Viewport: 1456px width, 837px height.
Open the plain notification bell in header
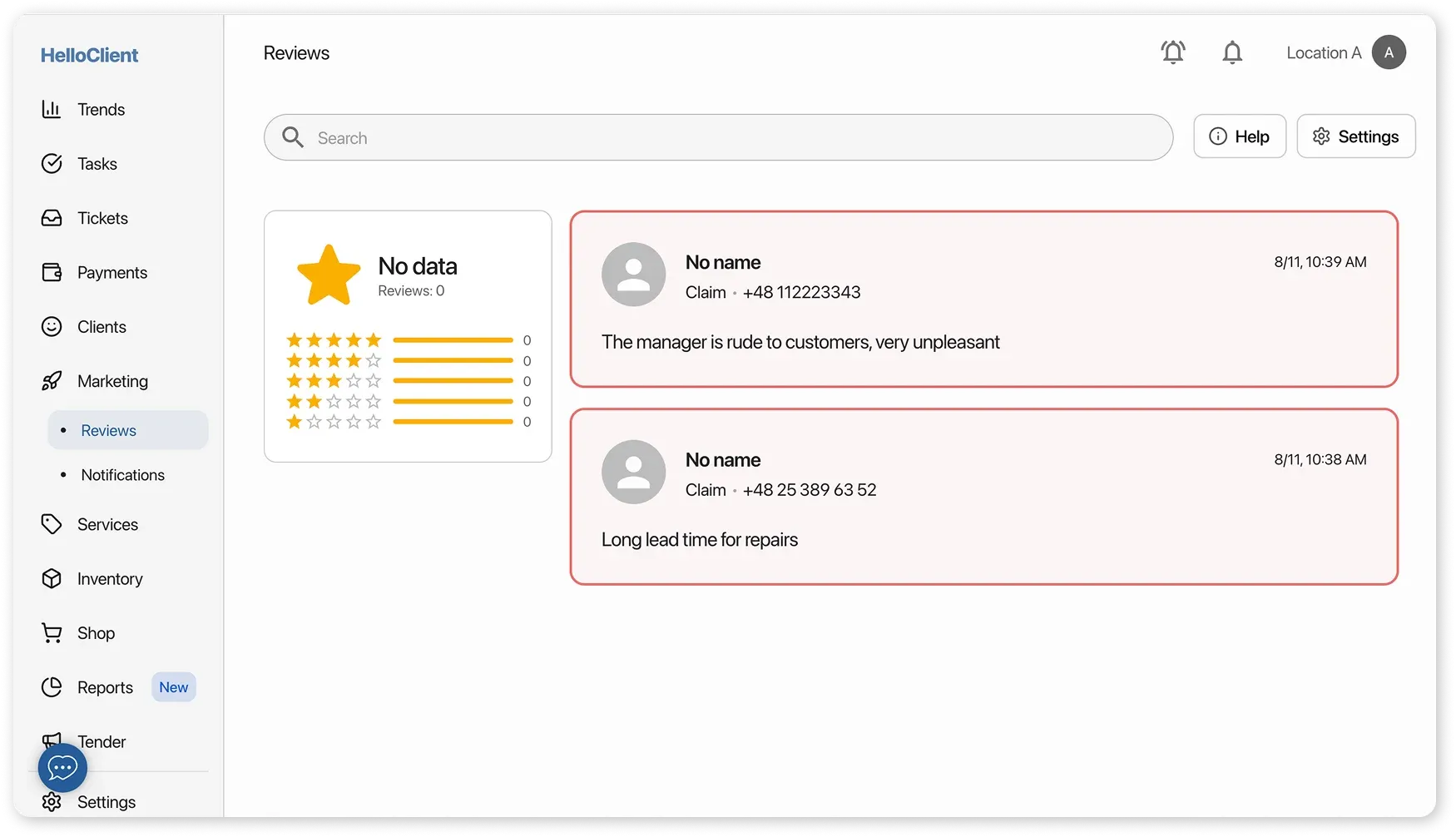[1232, 52]
